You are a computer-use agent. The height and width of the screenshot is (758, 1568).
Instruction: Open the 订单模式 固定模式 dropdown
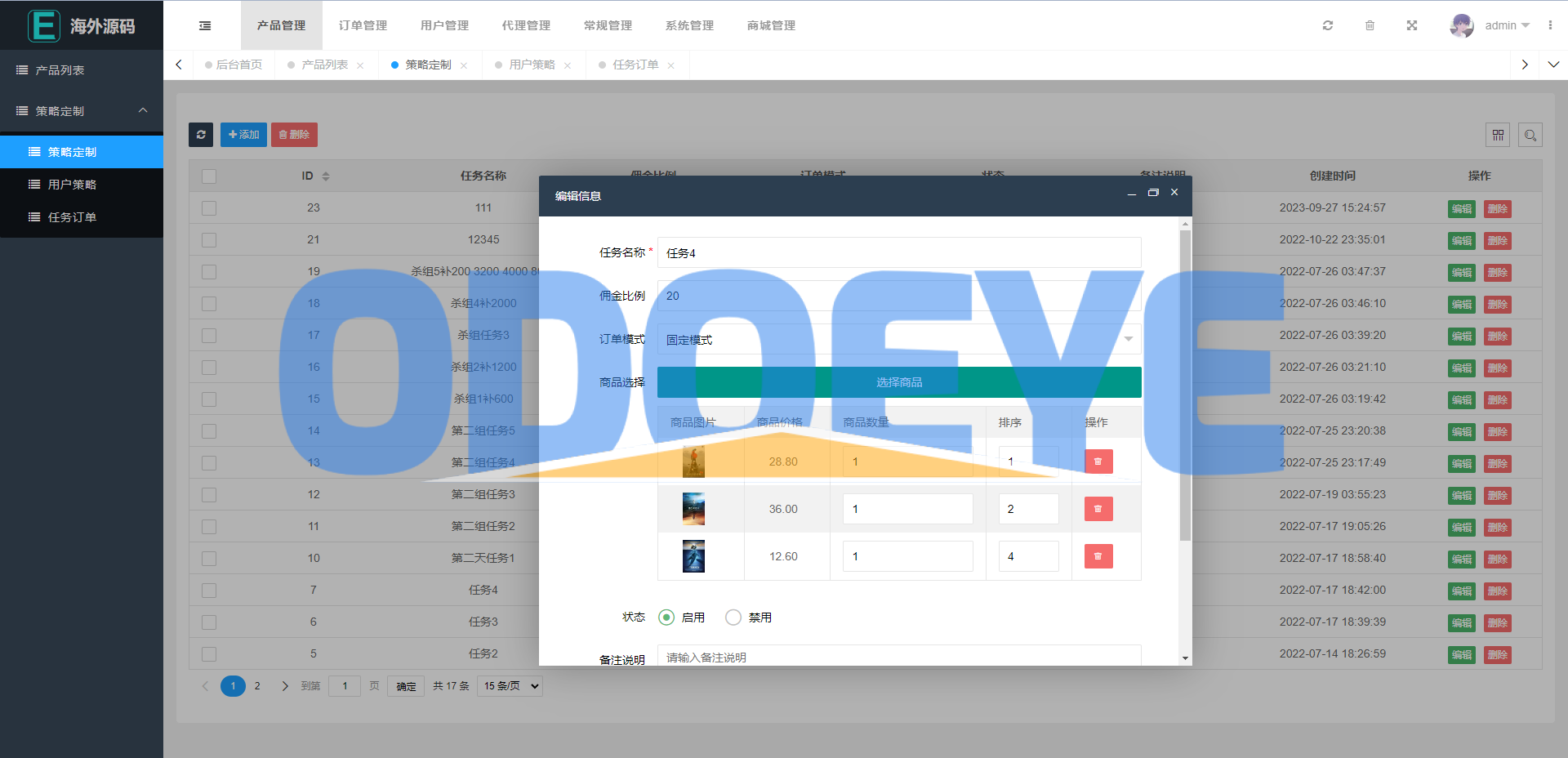tap(899, 339)
